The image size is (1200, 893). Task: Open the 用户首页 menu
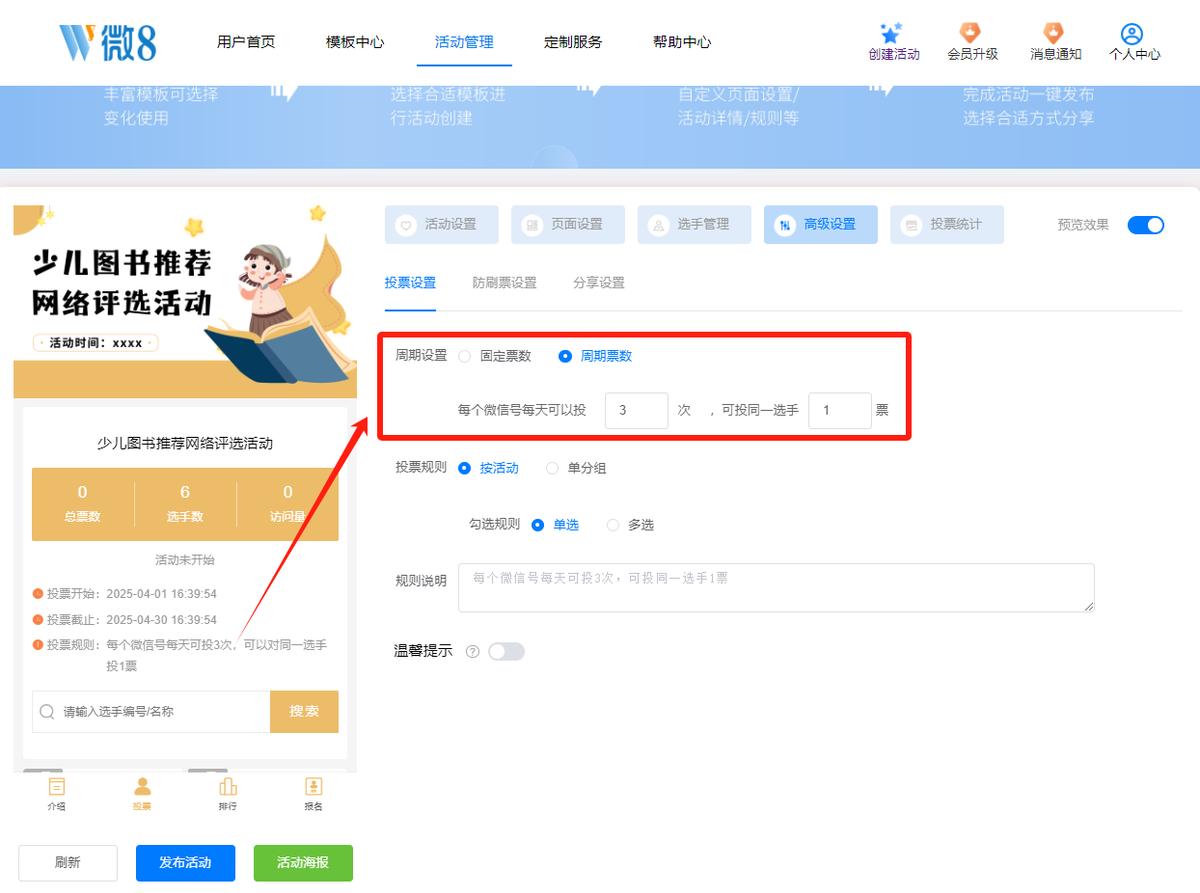(246, 42)
